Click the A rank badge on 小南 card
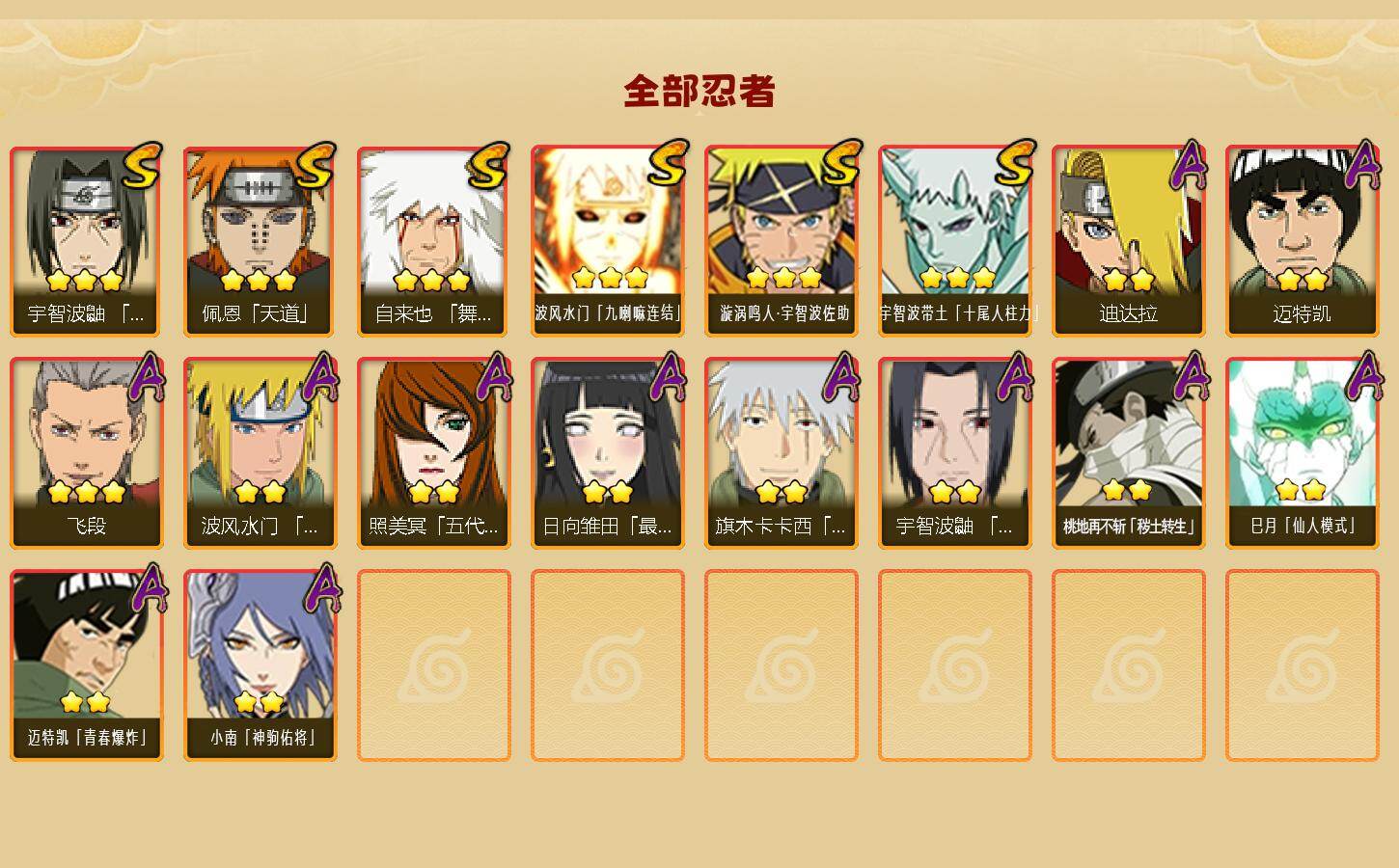 click(x=322, y=588)
